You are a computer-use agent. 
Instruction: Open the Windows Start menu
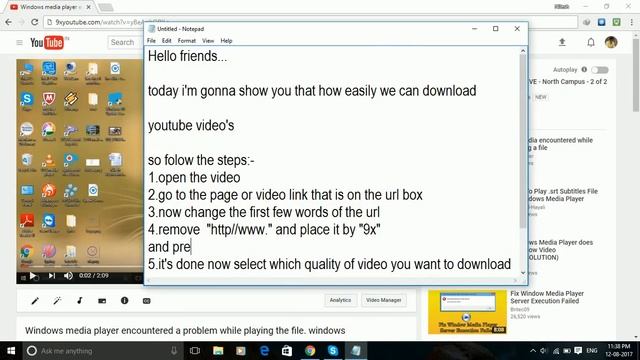pos(11,351)
